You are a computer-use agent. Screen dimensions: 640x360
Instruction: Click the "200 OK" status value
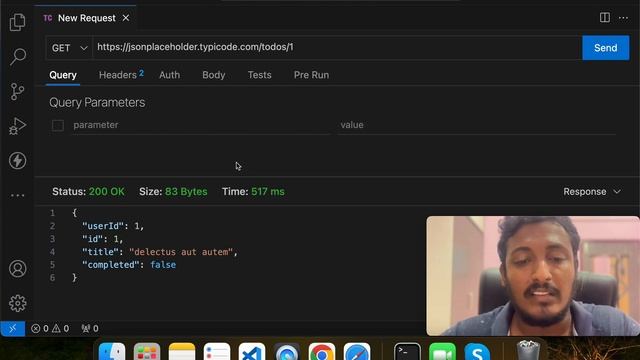(107, 191)
